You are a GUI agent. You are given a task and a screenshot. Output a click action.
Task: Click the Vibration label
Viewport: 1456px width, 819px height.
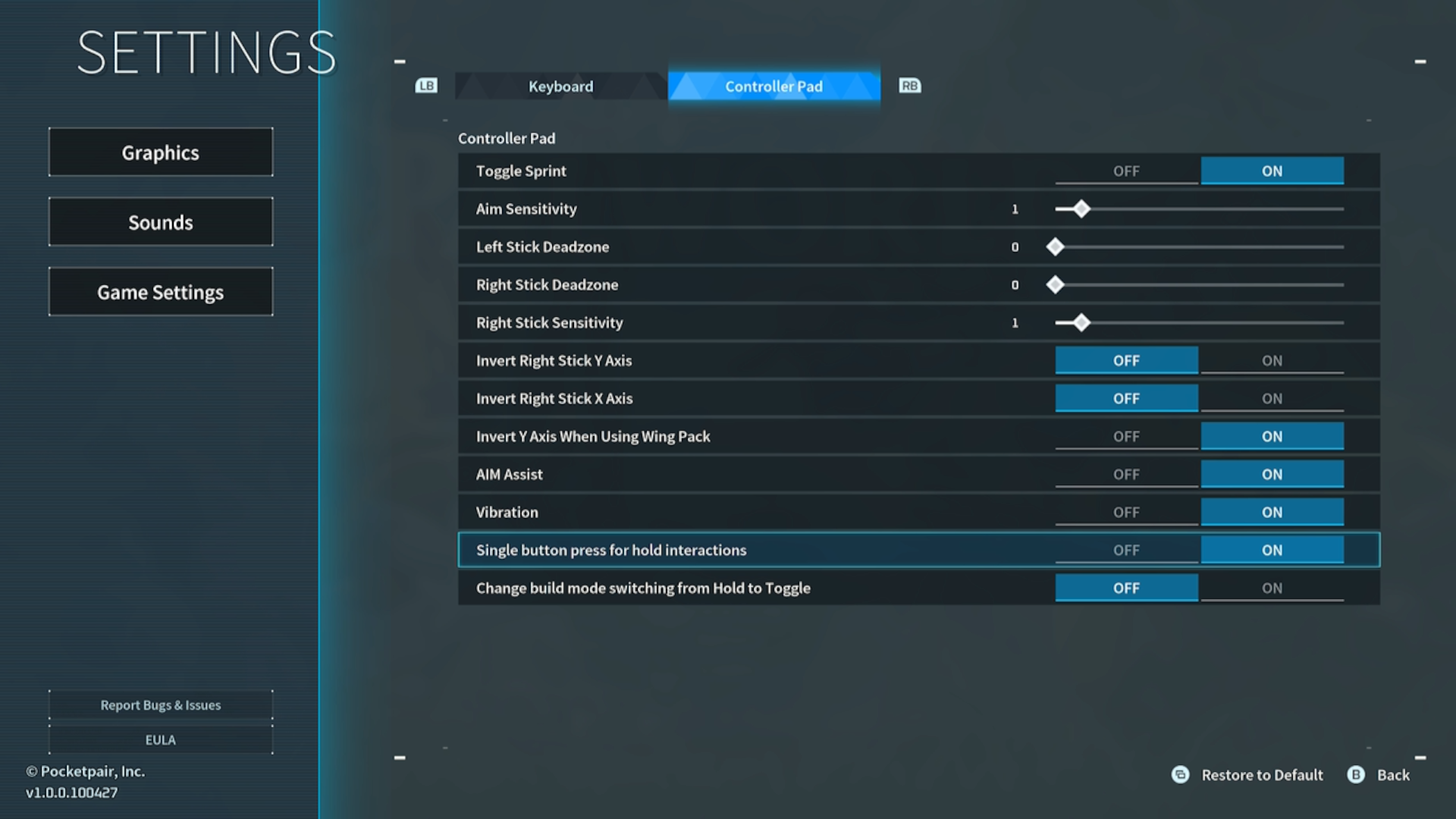(x=507, y=512)
